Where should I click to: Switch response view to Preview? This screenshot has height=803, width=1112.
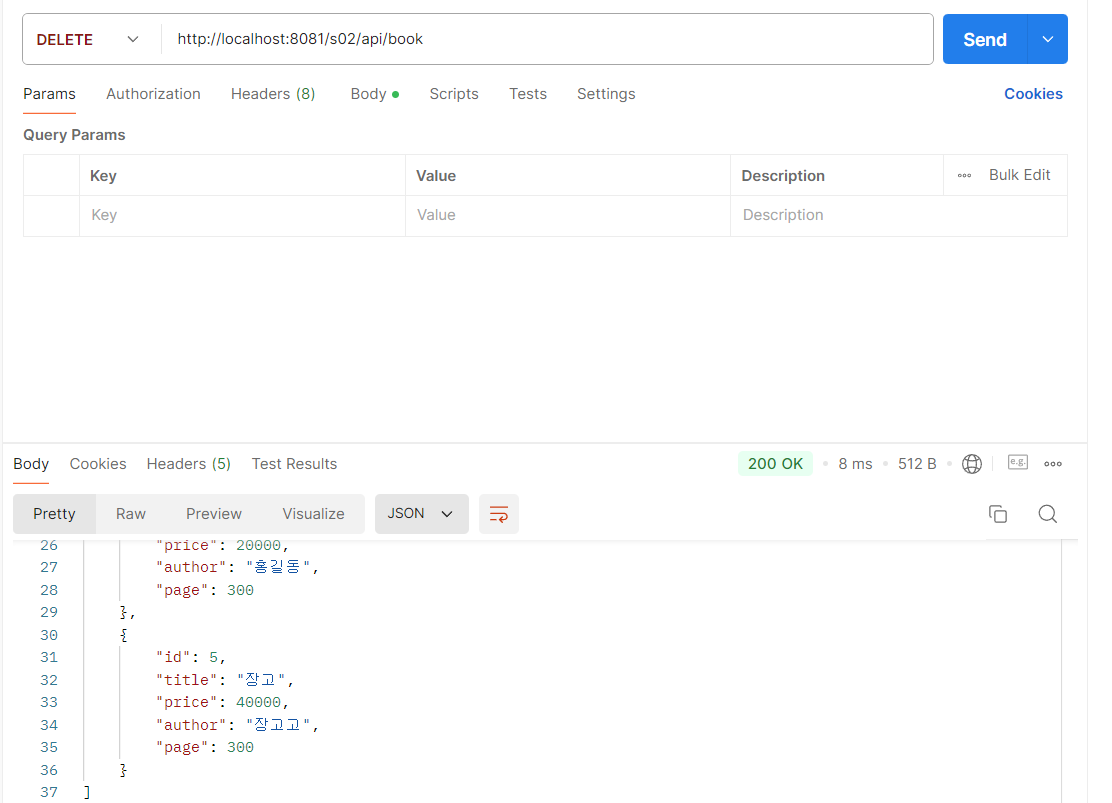coord(213,513)
